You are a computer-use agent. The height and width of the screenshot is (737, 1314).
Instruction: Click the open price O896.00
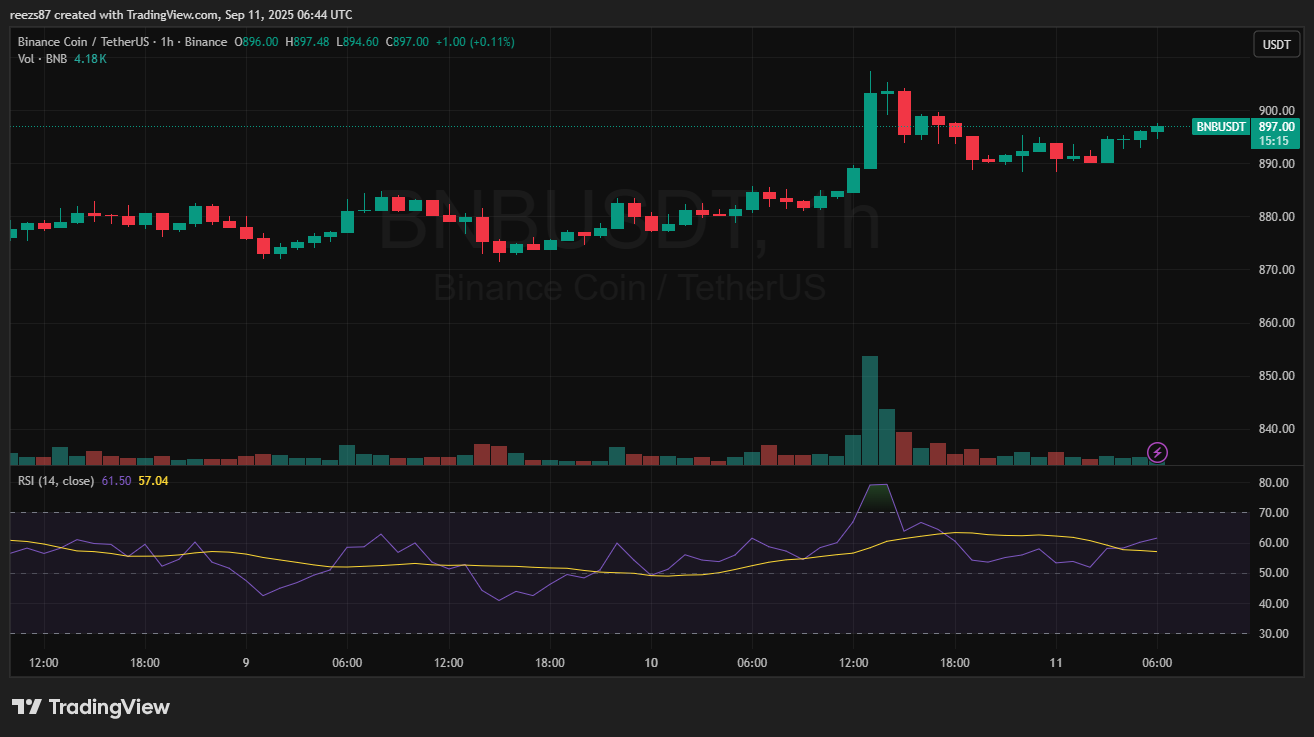click(256, 42)
